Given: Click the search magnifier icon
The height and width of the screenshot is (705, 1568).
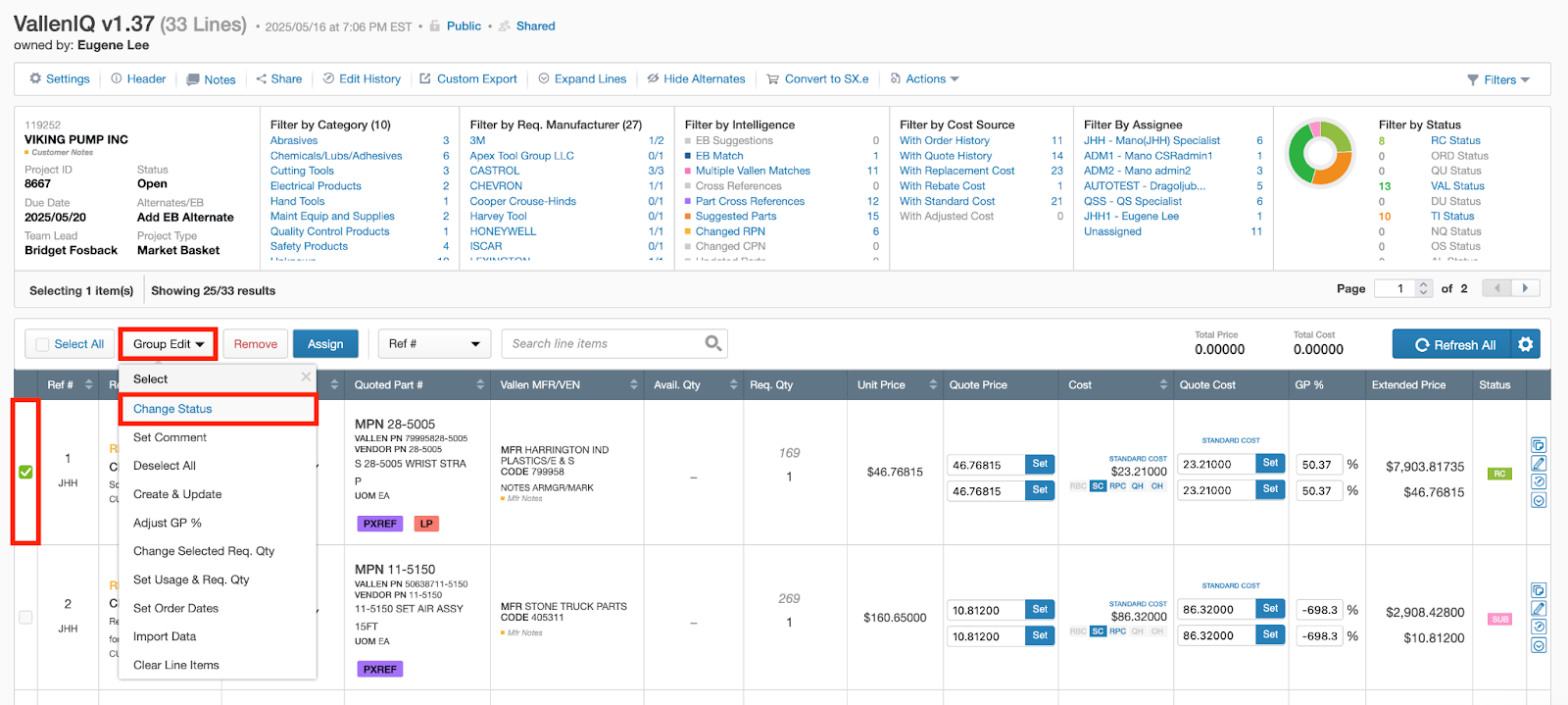Looking at the screenshot, I should [713, 343].
